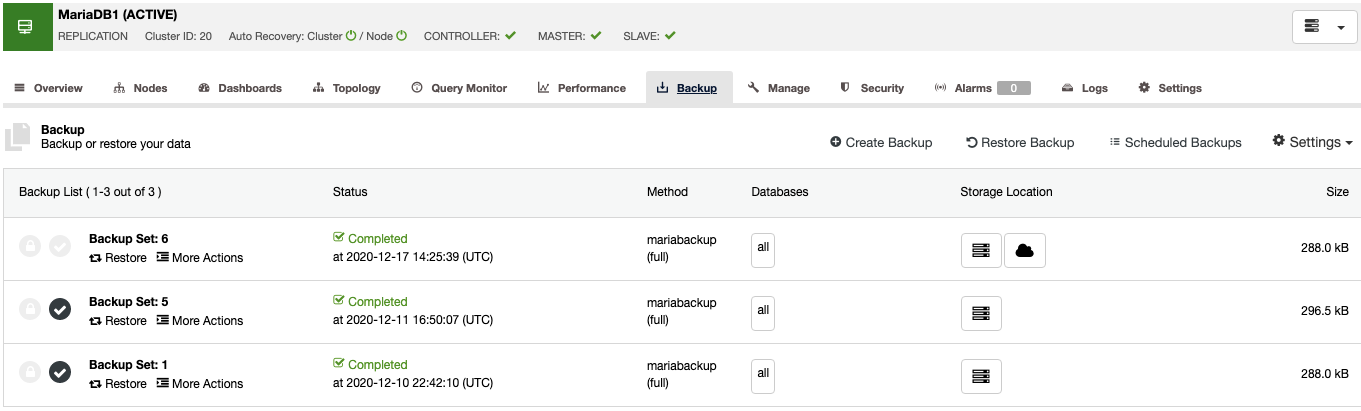Open the Settings dropdown in Backup toolbar
1361x411 pixels.
[x=1312, y=142]
